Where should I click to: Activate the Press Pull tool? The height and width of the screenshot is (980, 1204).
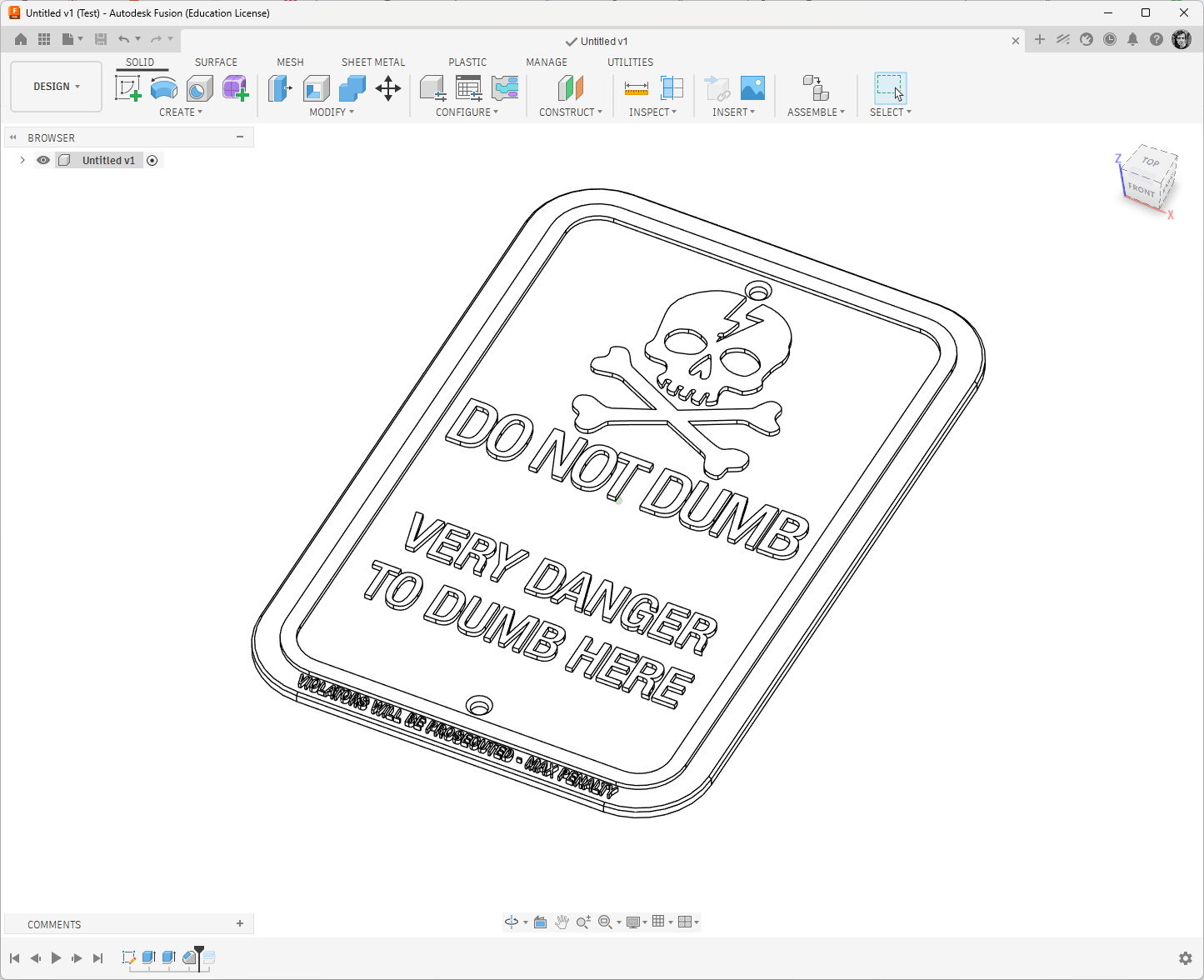tap(280, 88)
